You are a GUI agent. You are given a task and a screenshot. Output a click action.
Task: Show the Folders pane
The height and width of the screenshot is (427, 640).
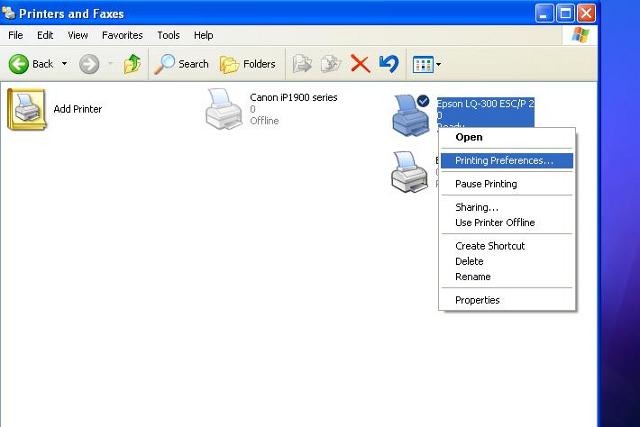247,64
